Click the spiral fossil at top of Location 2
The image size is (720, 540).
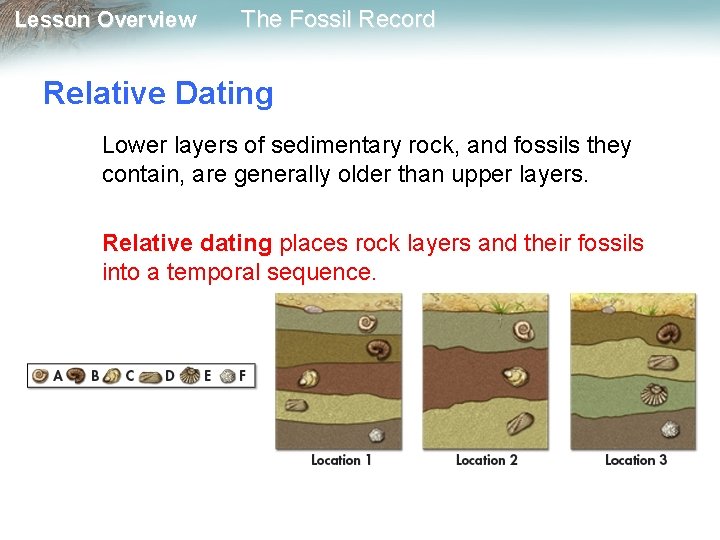pyautogui.click(x=523, y=330)
